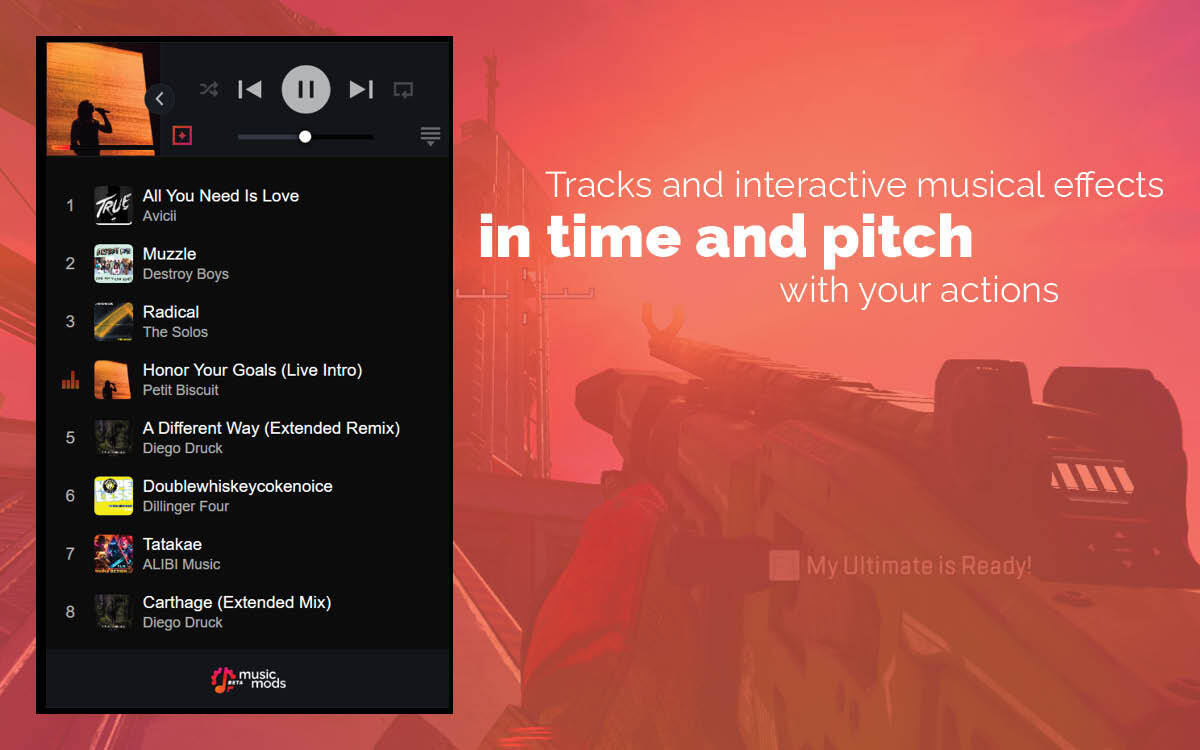Collapse player with left chevron
The image size is (1200, 750).
pos(159,98)
